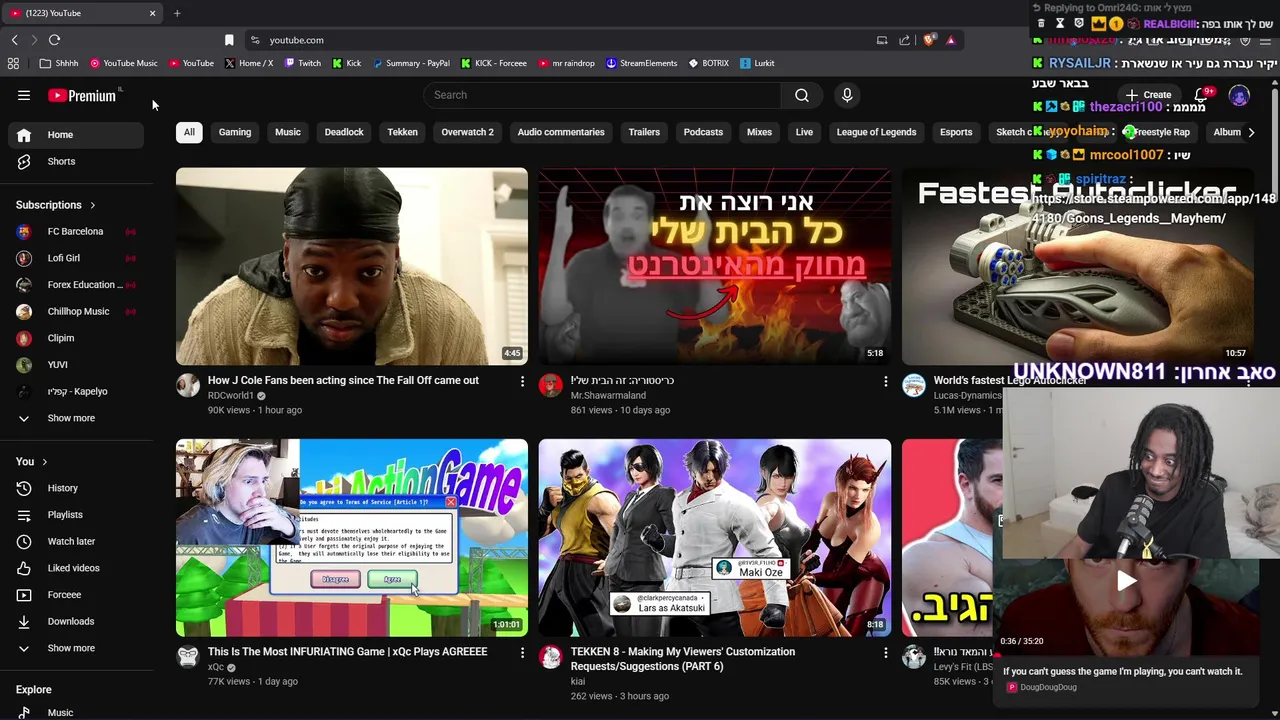Open the You heading chevron

(x=44, y=462)
